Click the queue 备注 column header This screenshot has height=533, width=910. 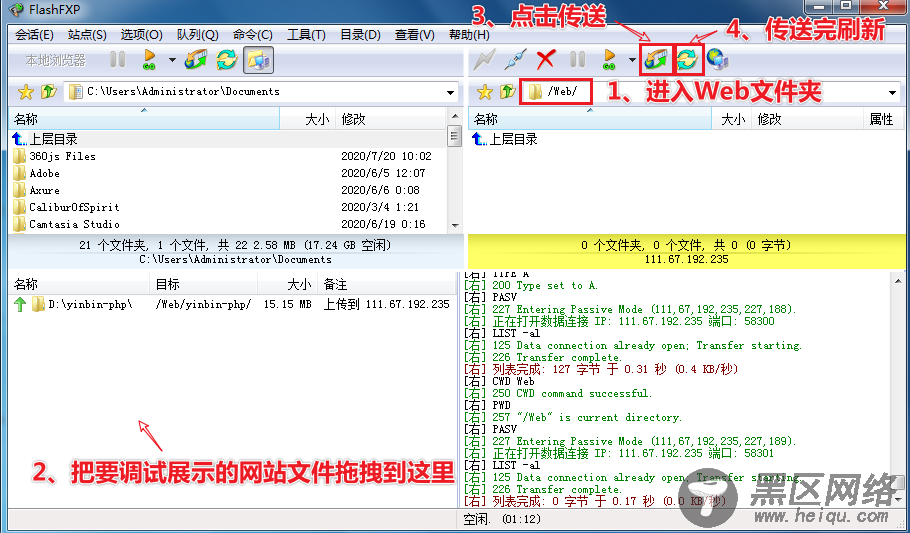click(387, 284)
